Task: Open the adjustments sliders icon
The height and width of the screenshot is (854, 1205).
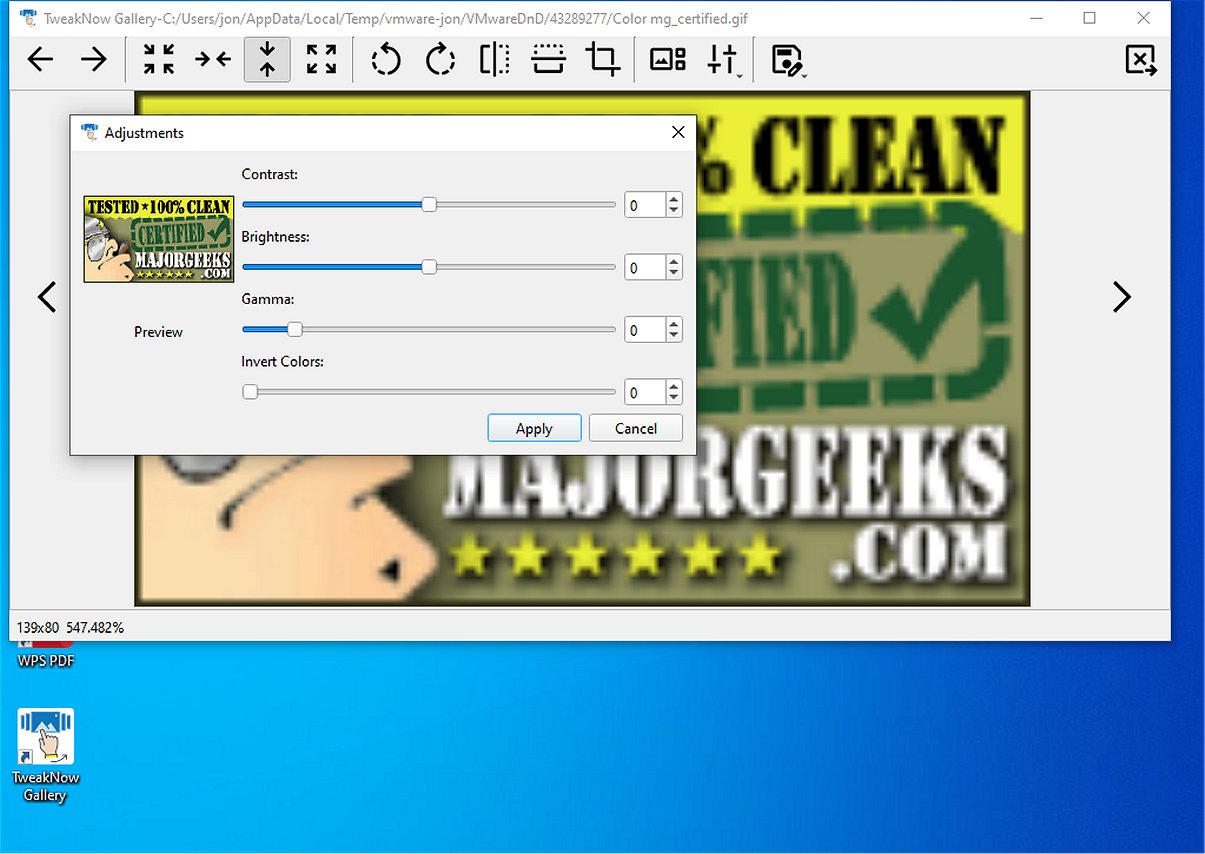Action: 722,60
